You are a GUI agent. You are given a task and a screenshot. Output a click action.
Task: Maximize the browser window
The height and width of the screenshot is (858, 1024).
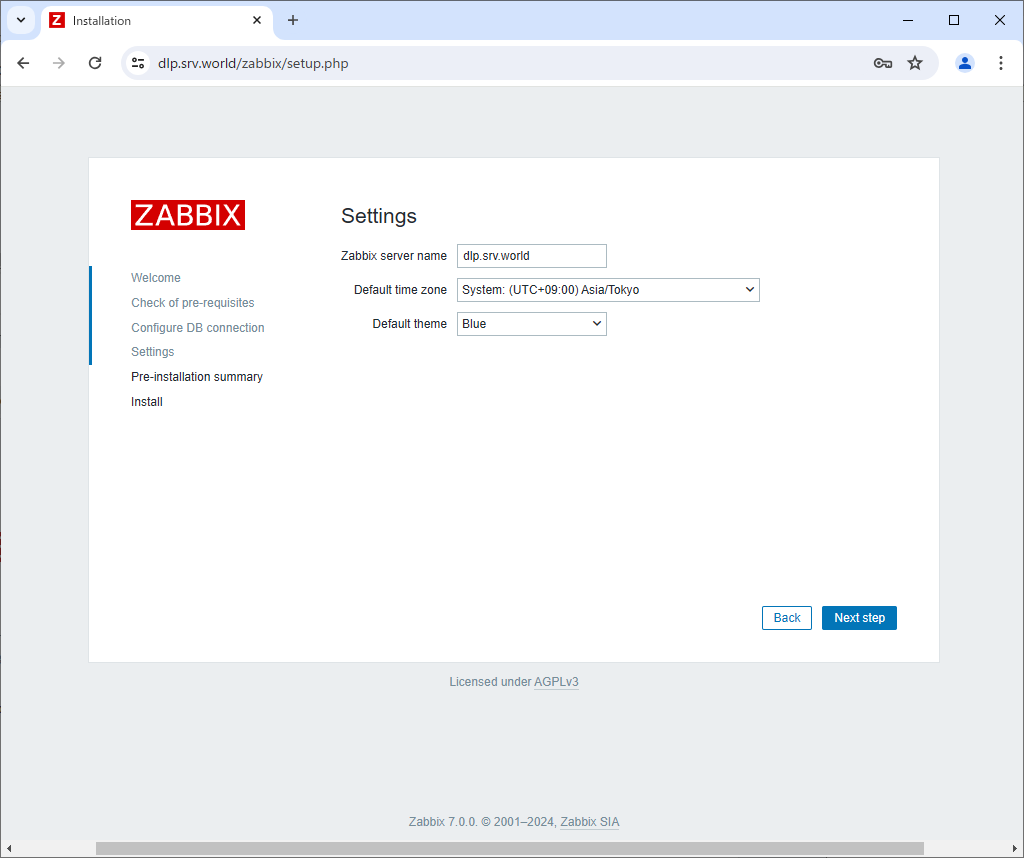953,20
